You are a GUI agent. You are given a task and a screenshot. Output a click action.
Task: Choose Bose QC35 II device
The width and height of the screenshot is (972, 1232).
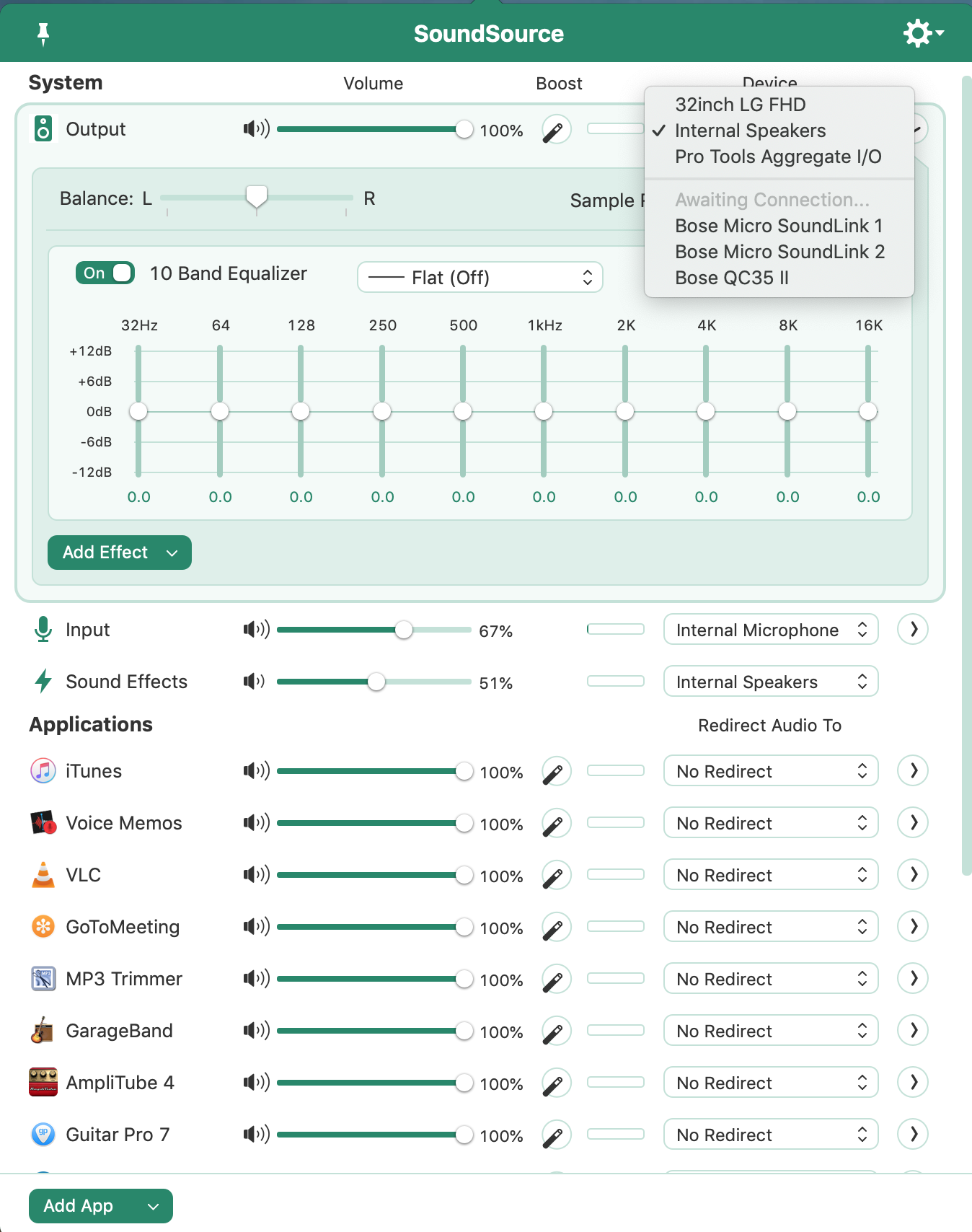click(779, 278)
